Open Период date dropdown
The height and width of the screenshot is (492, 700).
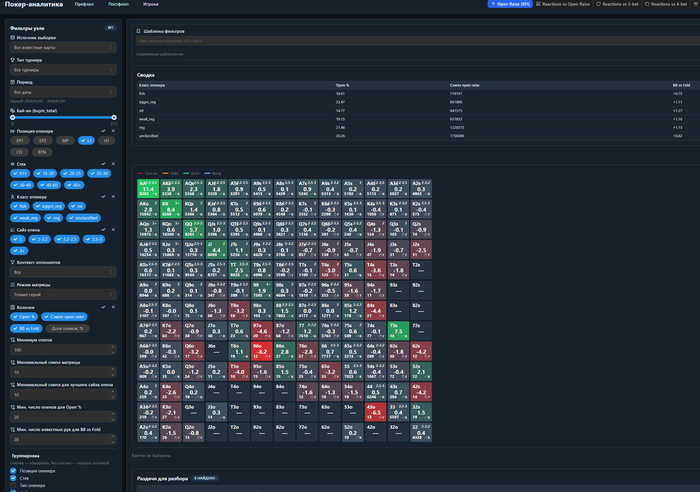click(63, 92)
